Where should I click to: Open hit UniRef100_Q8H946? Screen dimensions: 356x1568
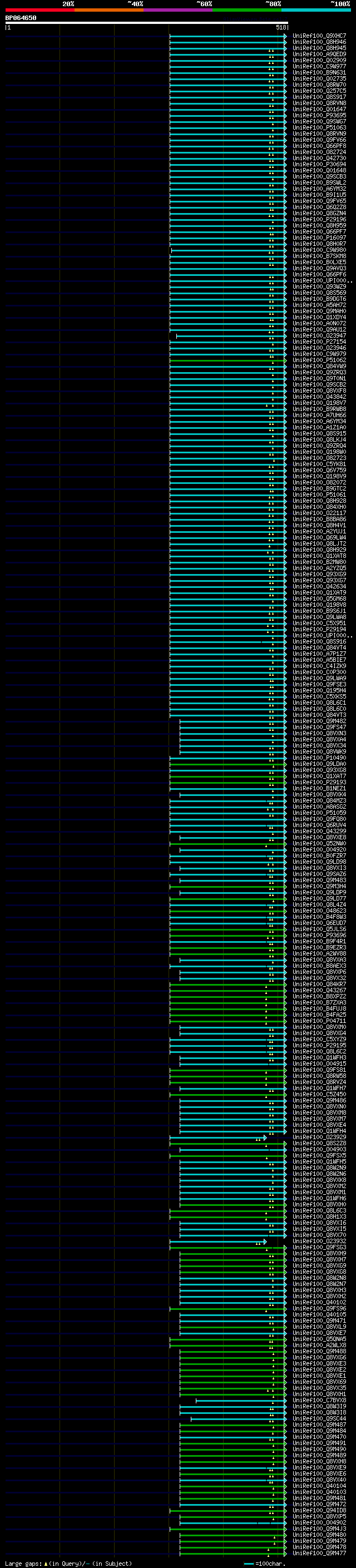point(319,42)
